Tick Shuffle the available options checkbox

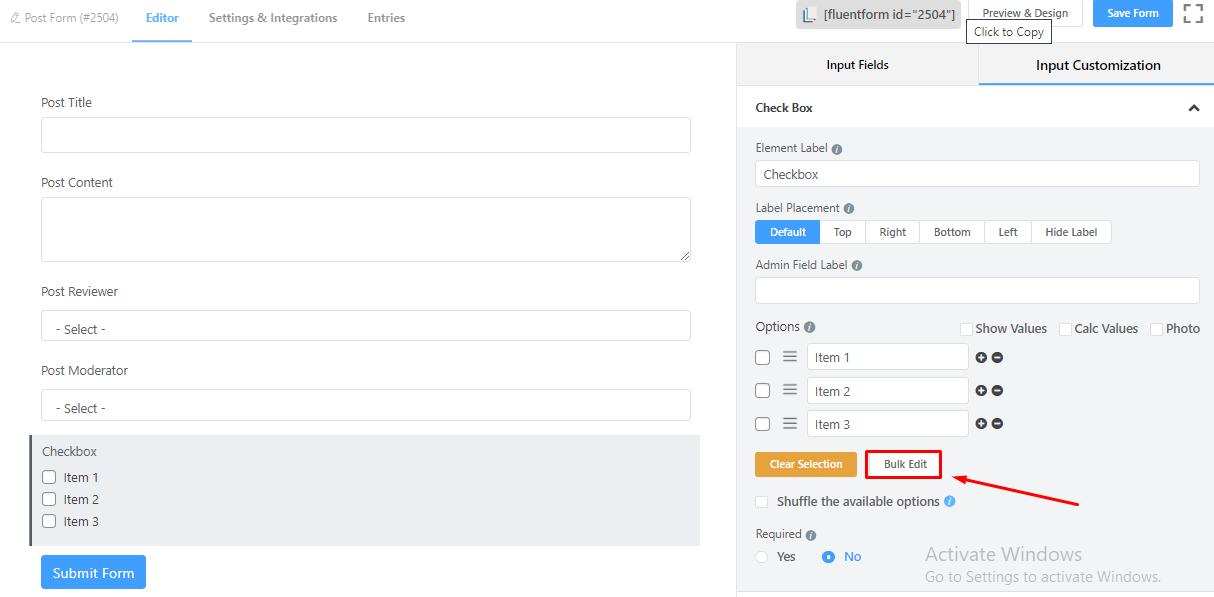point(762,502)
